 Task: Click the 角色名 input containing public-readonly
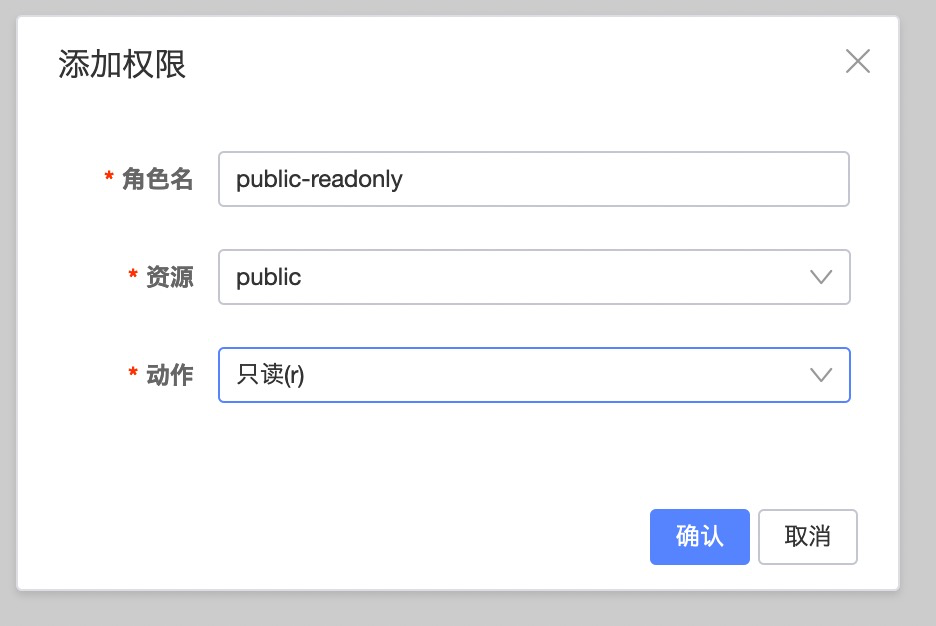(533, 179)
